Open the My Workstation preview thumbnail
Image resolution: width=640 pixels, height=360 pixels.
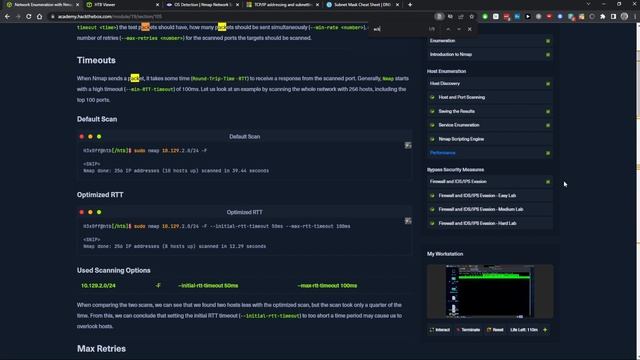490,291
